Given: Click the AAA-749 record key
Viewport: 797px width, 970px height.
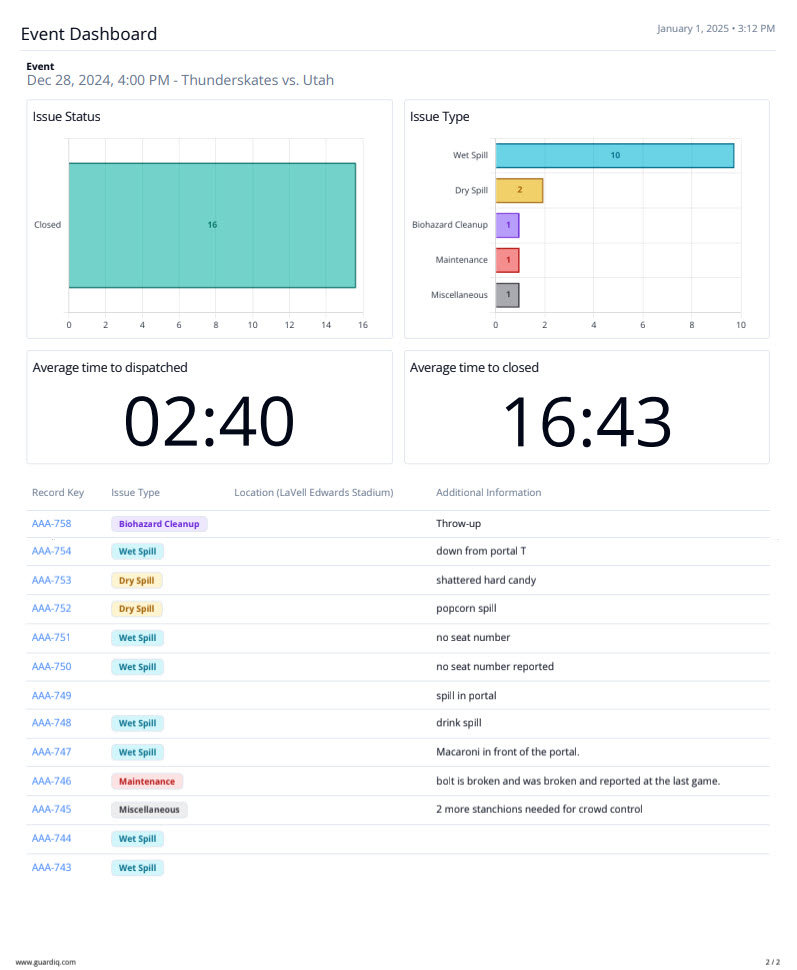Looking at the screenshot, I should coord(51,695).
